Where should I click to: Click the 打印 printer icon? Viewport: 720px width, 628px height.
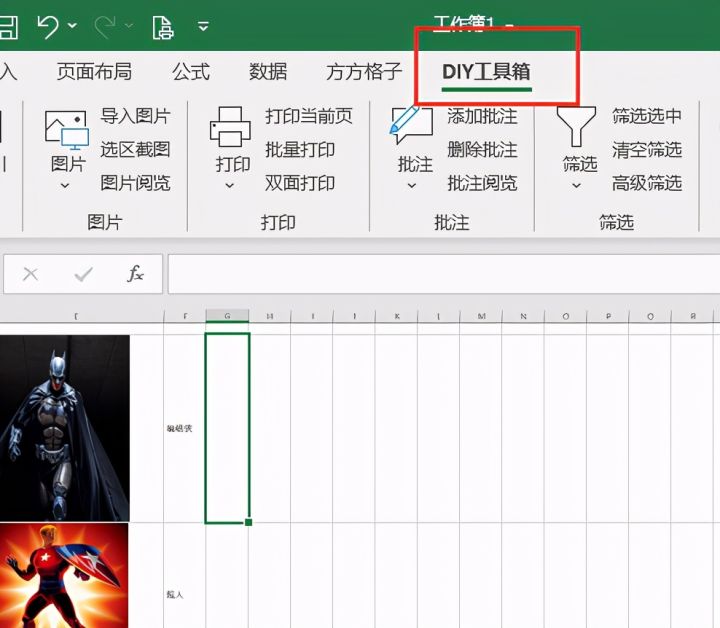coord(230,128)
